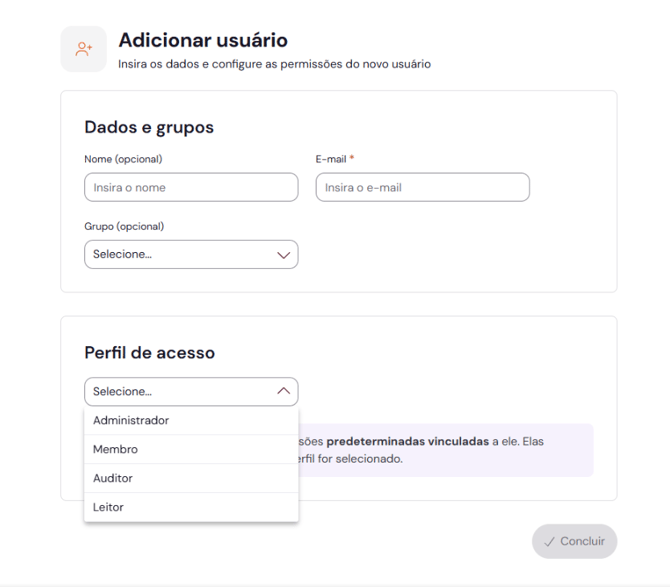
Task: Expand the Grupo dropdown chevron arrow
Action: point(283,255)
